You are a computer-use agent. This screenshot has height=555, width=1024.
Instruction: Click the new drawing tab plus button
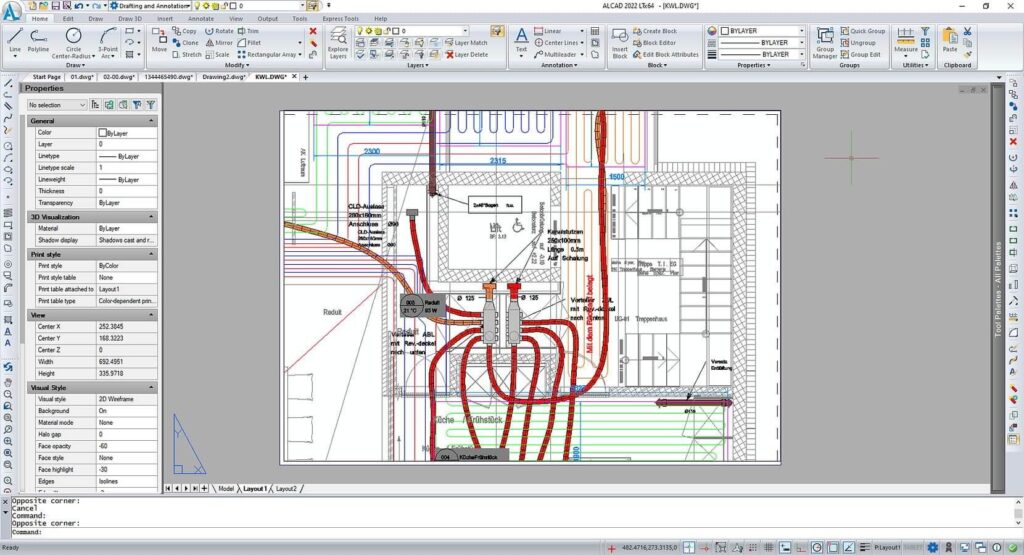click(x=305, y=77)
